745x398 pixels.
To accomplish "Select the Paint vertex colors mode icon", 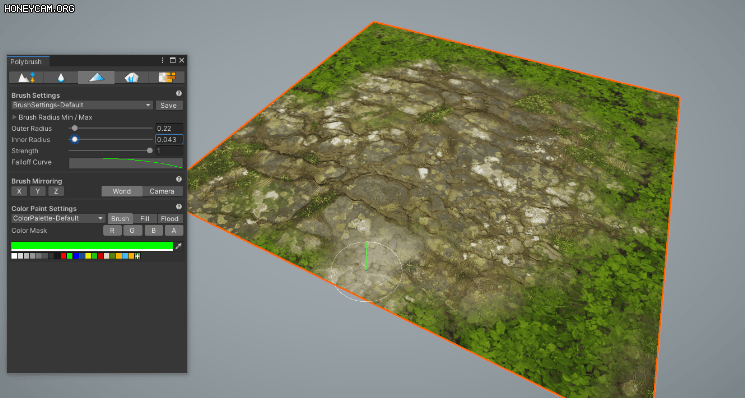I will [x=96, y=77].
